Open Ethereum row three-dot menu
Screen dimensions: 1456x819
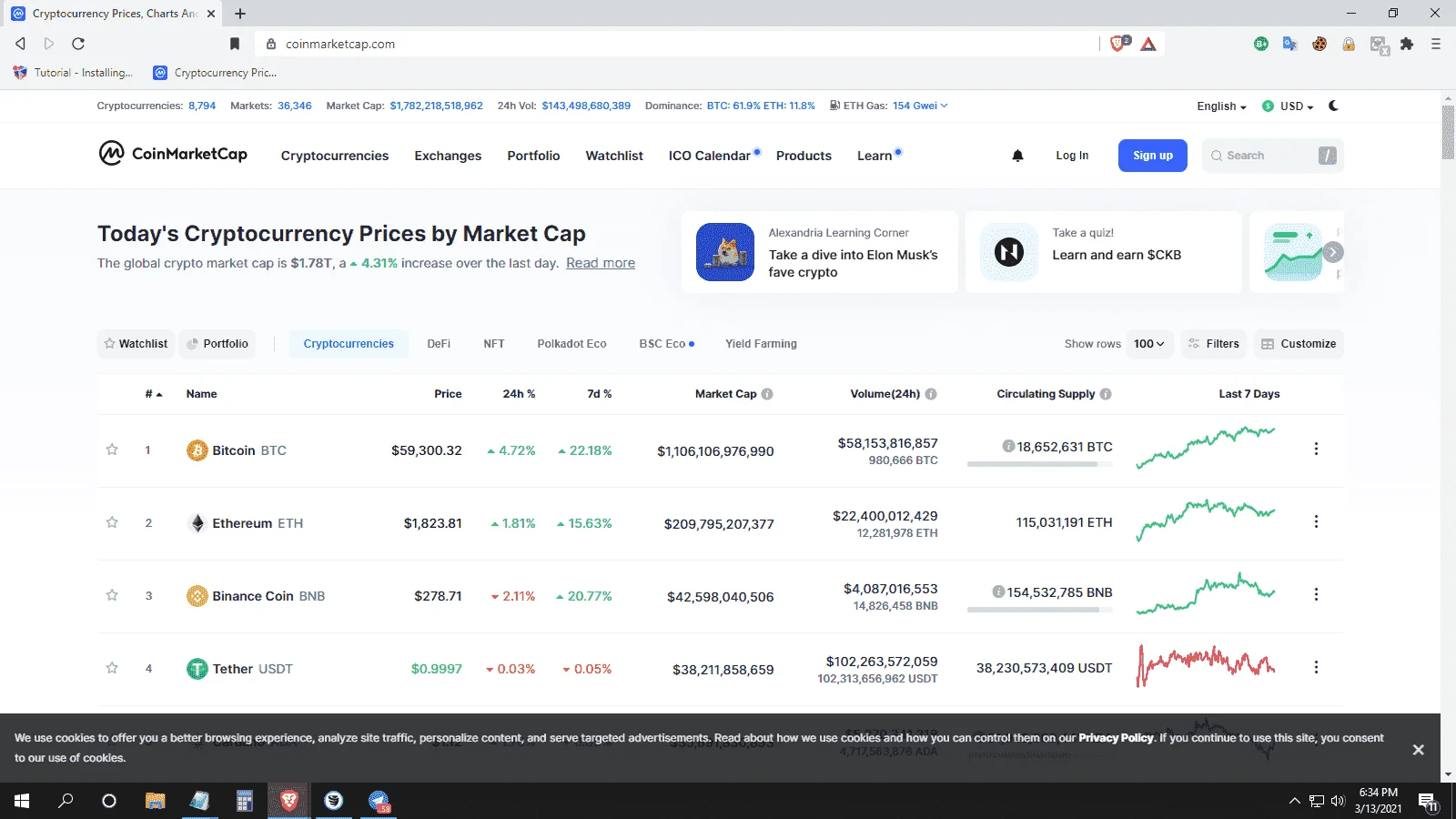point(1316,521)
